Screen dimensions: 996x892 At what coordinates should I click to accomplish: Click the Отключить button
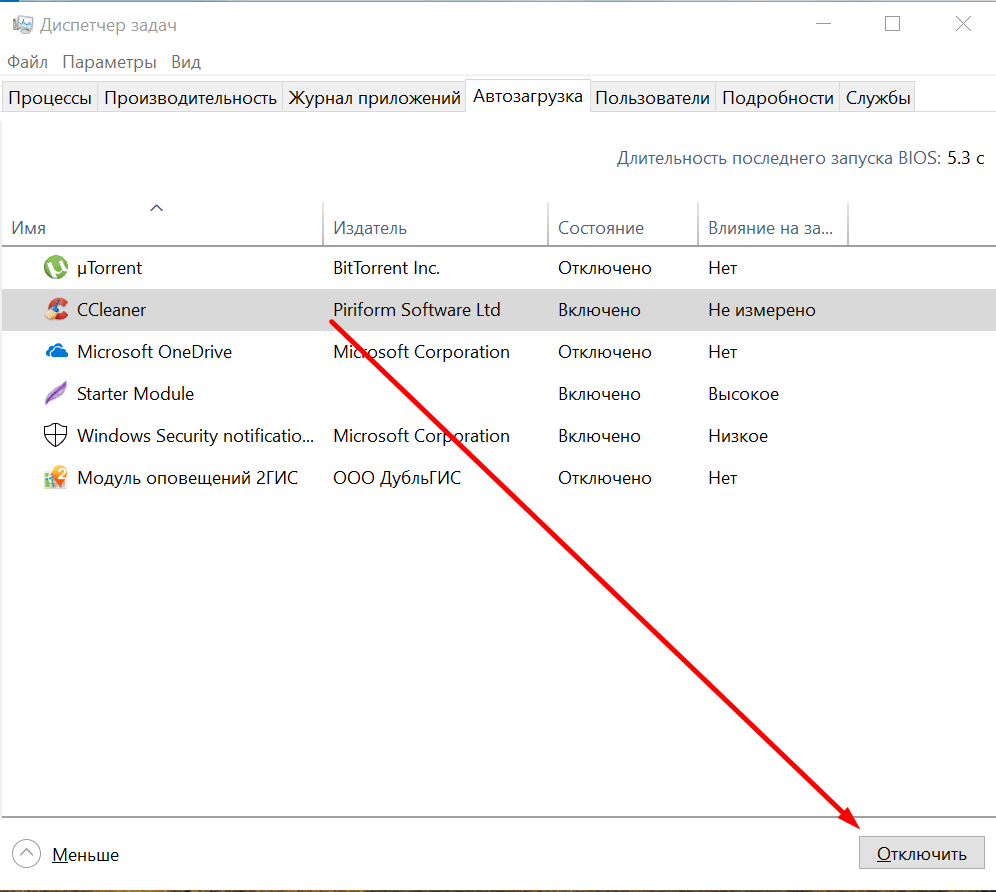921,853
